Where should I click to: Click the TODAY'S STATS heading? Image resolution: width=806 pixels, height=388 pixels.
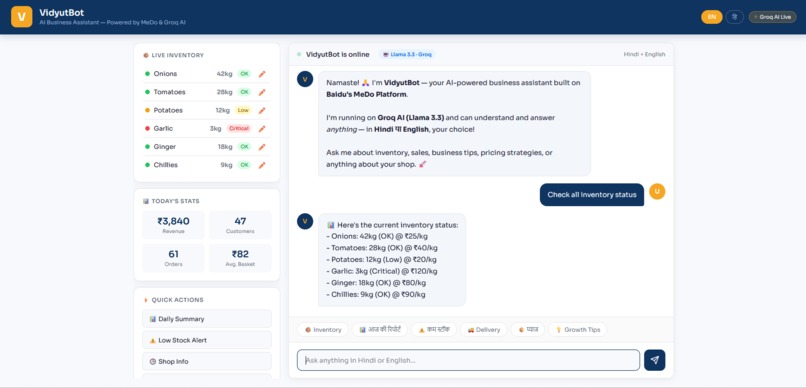(175, 201)
